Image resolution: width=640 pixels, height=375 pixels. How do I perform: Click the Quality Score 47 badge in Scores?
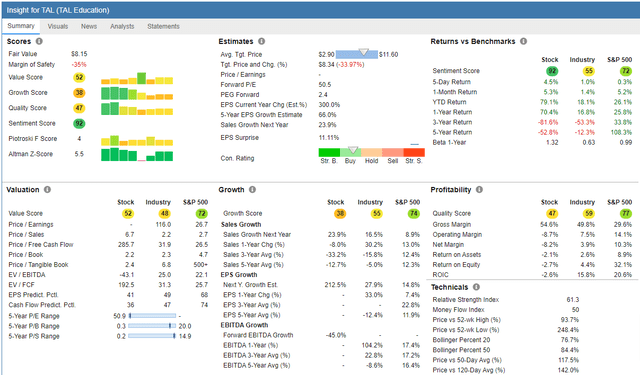[x=79, y=108]
